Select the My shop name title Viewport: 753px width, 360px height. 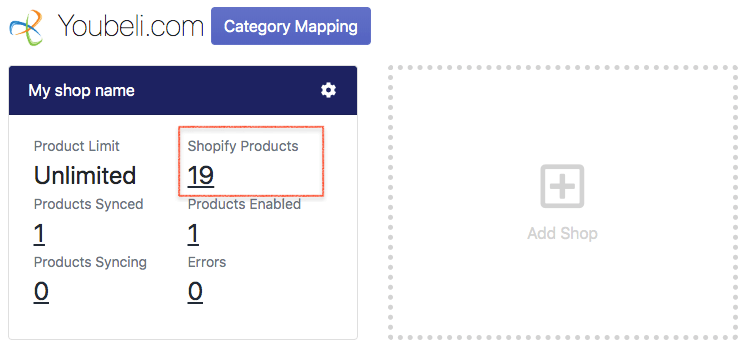coord(81,90)
